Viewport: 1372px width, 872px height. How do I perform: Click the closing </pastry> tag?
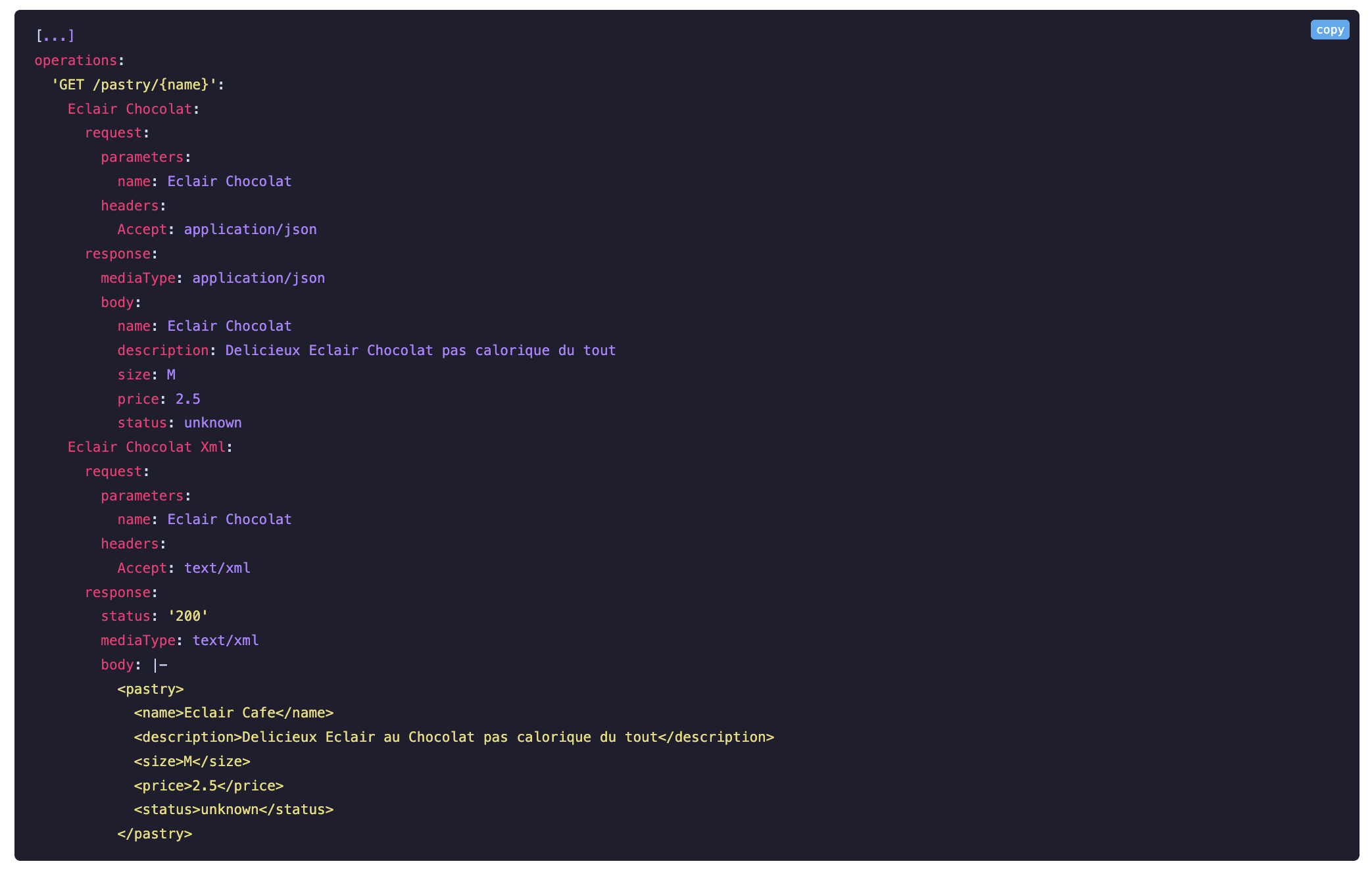155,834
